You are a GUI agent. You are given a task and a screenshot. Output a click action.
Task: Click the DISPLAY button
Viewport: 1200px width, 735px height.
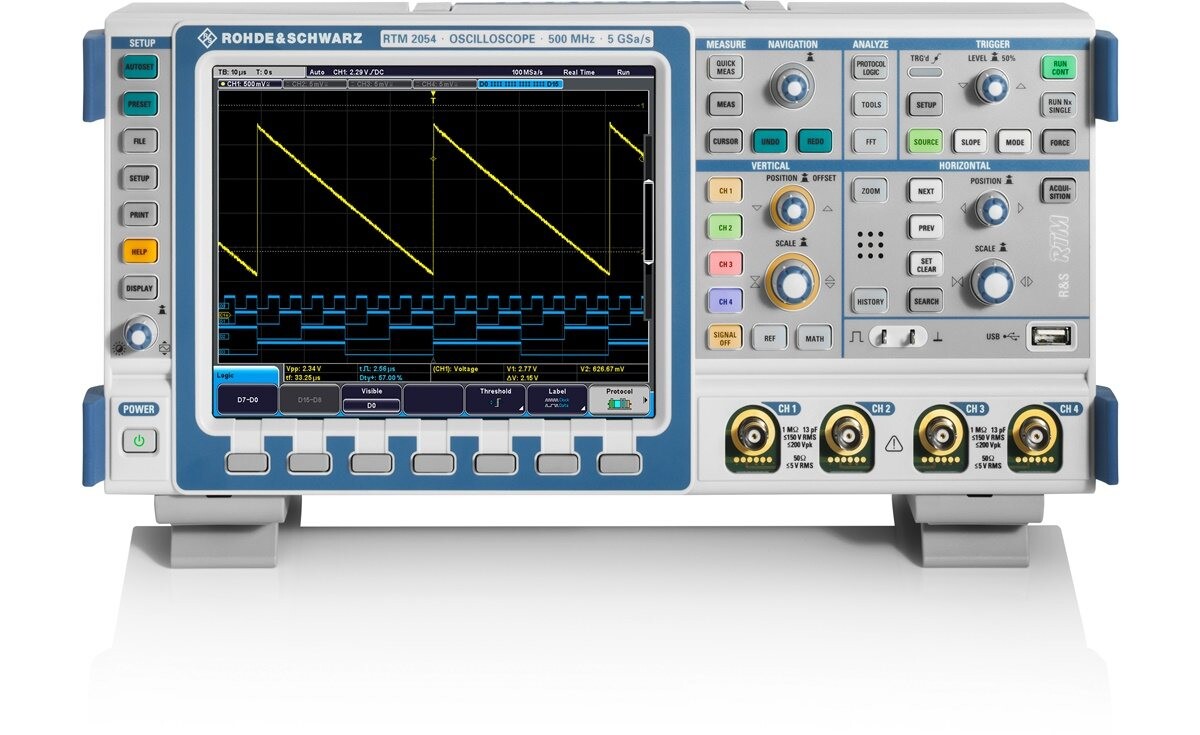(141, 288)
